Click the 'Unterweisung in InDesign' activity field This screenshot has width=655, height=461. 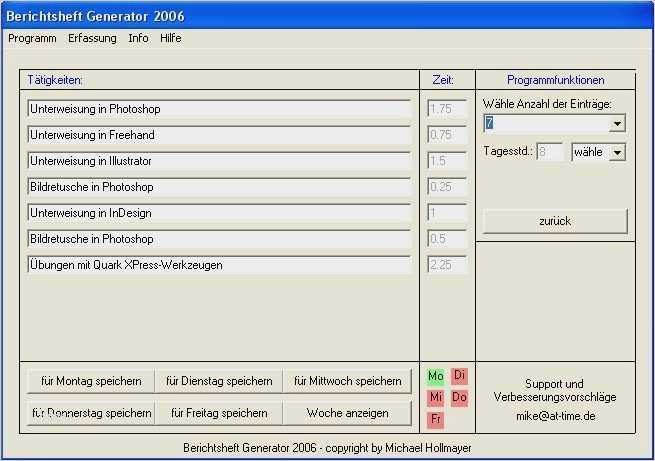click(219, 213)
